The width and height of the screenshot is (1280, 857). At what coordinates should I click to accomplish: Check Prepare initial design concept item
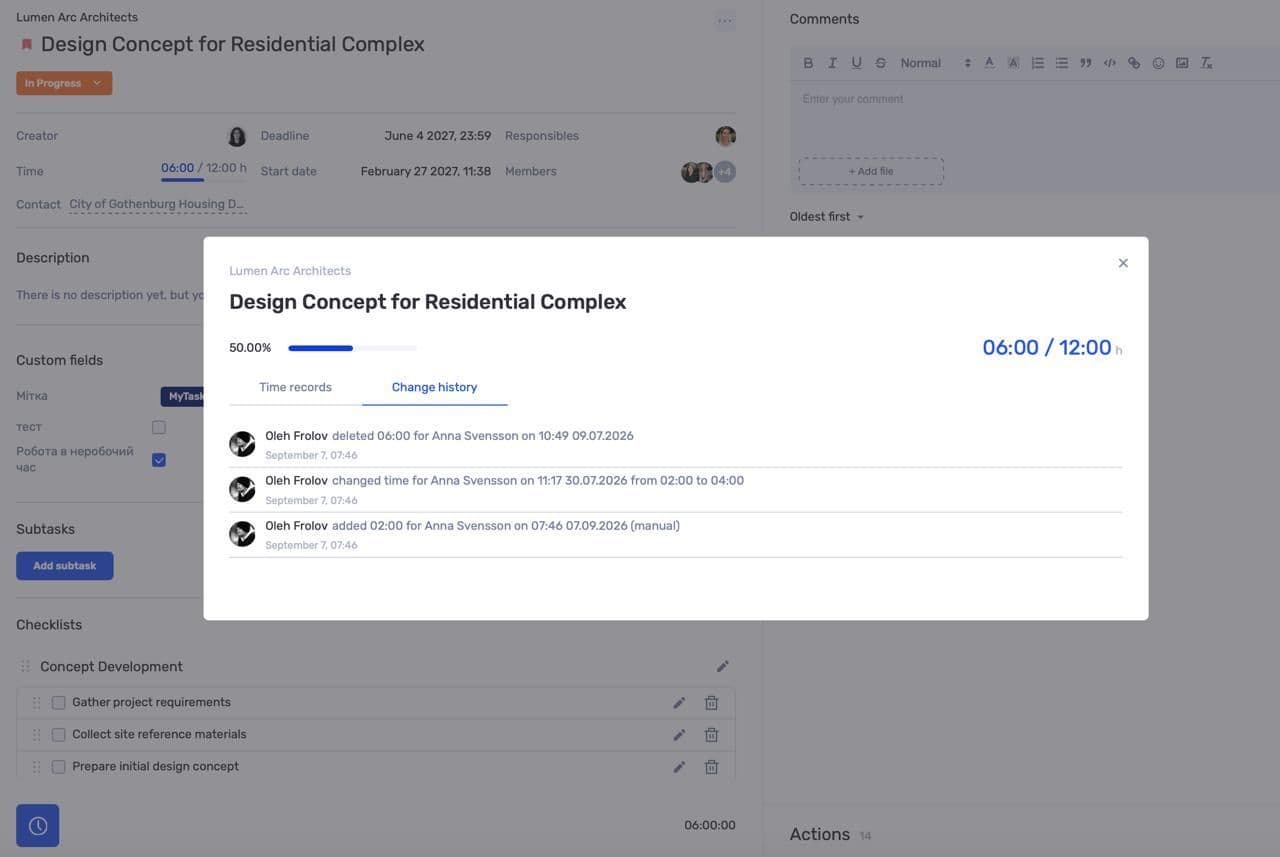59,767
